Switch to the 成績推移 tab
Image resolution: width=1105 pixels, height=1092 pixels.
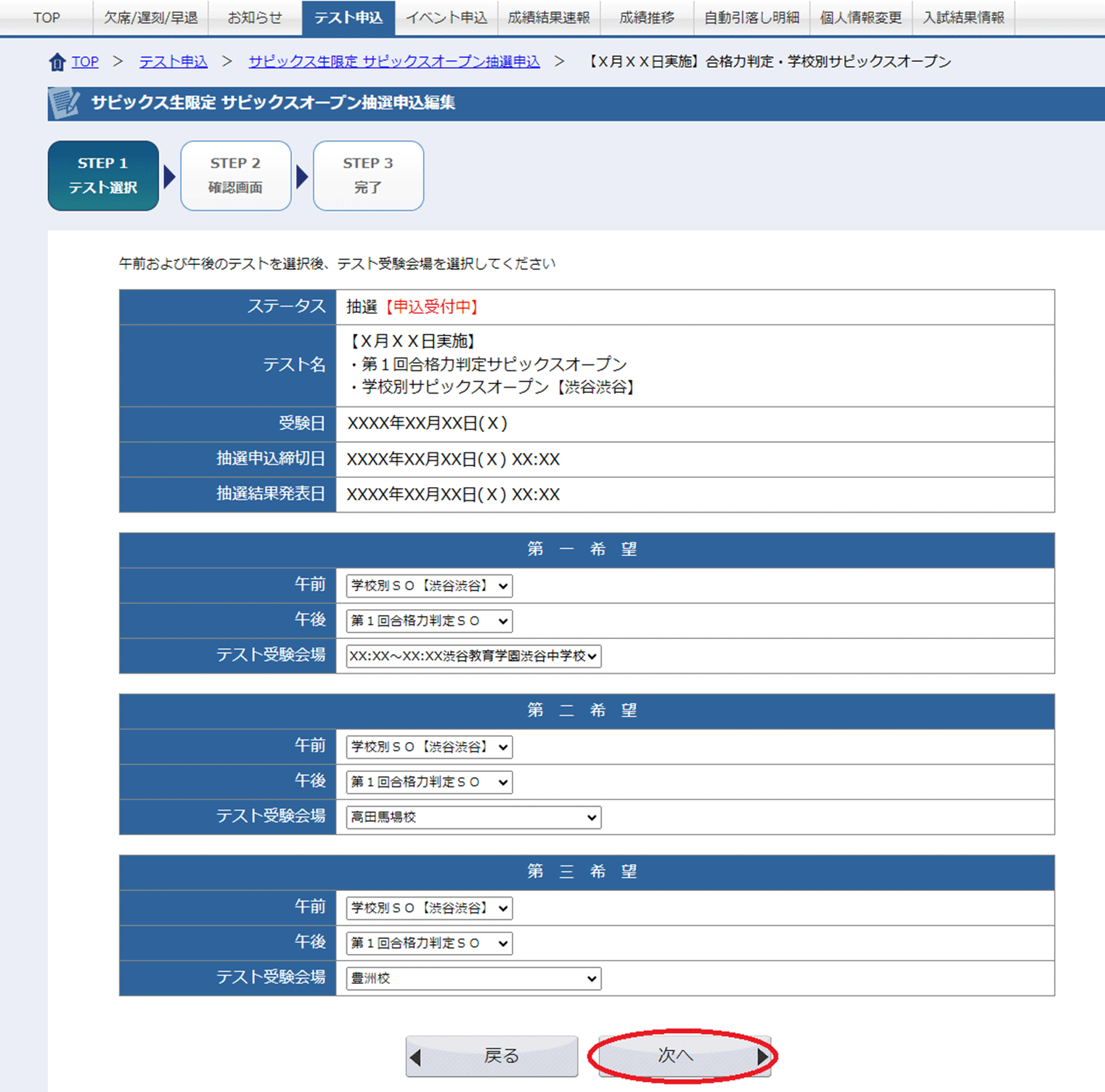(647, 17)
